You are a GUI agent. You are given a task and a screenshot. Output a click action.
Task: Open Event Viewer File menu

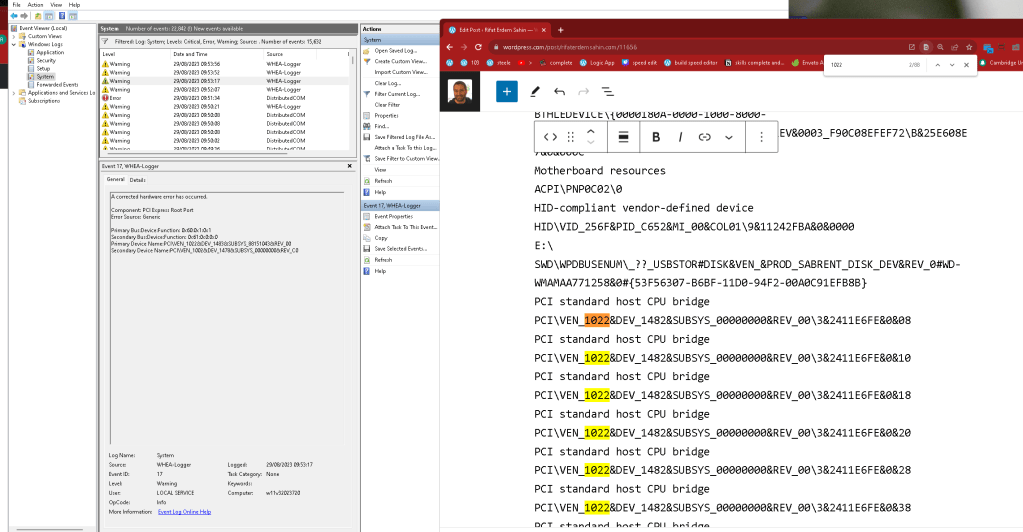click(16, 5)
